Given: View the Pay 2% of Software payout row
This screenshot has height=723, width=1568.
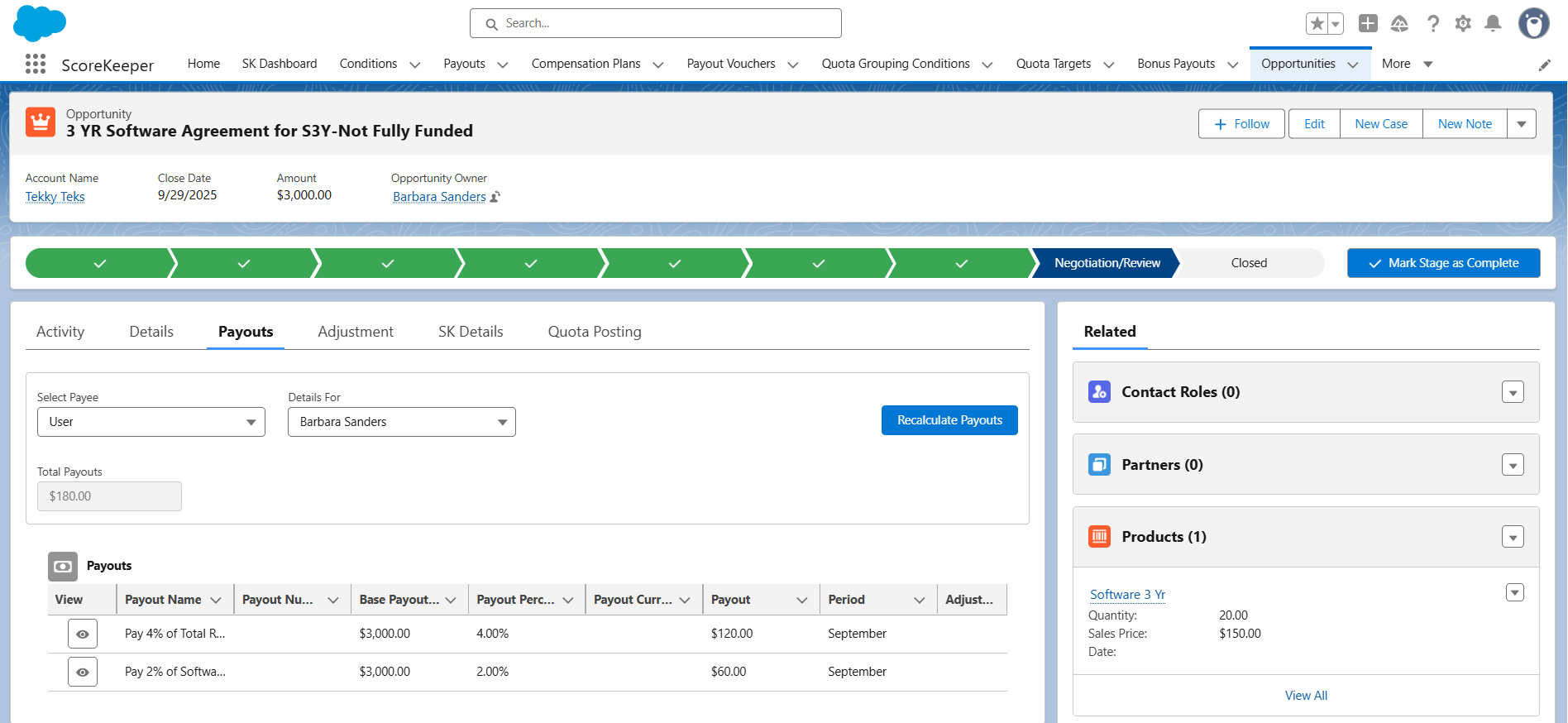Looking at the screenshot, I should point(83,672).
